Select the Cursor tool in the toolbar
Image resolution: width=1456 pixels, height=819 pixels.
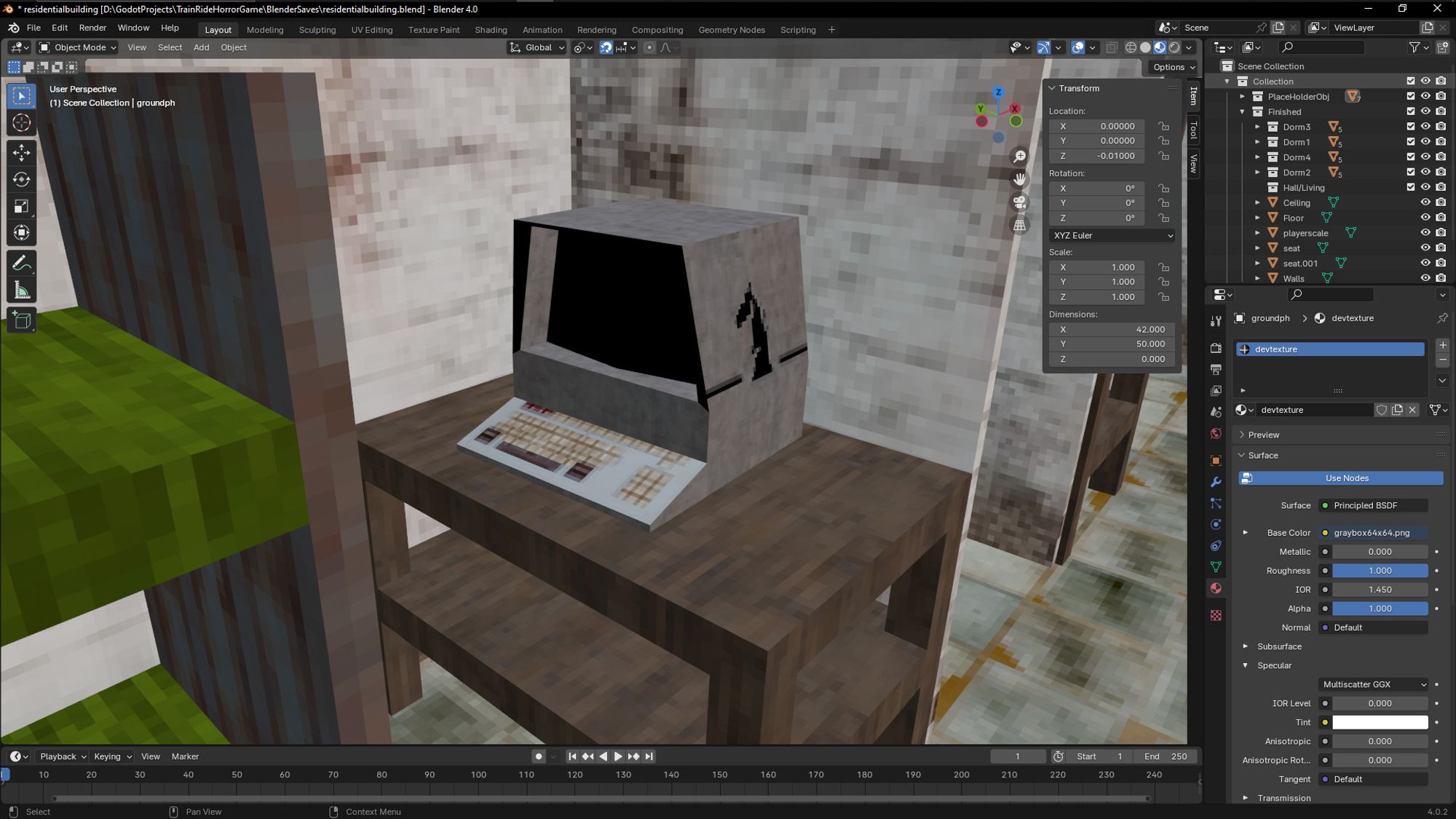pyautogui.click(x=22, y=122)
